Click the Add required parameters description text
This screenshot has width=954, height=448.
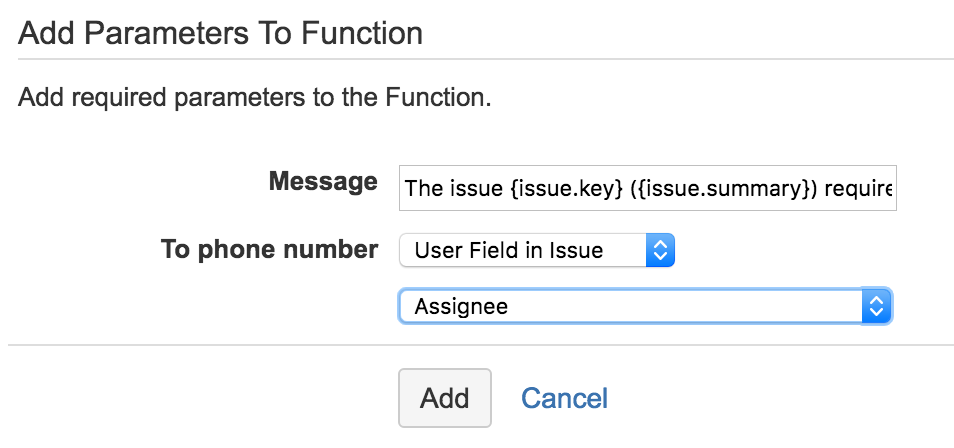[x=255, y=98]
